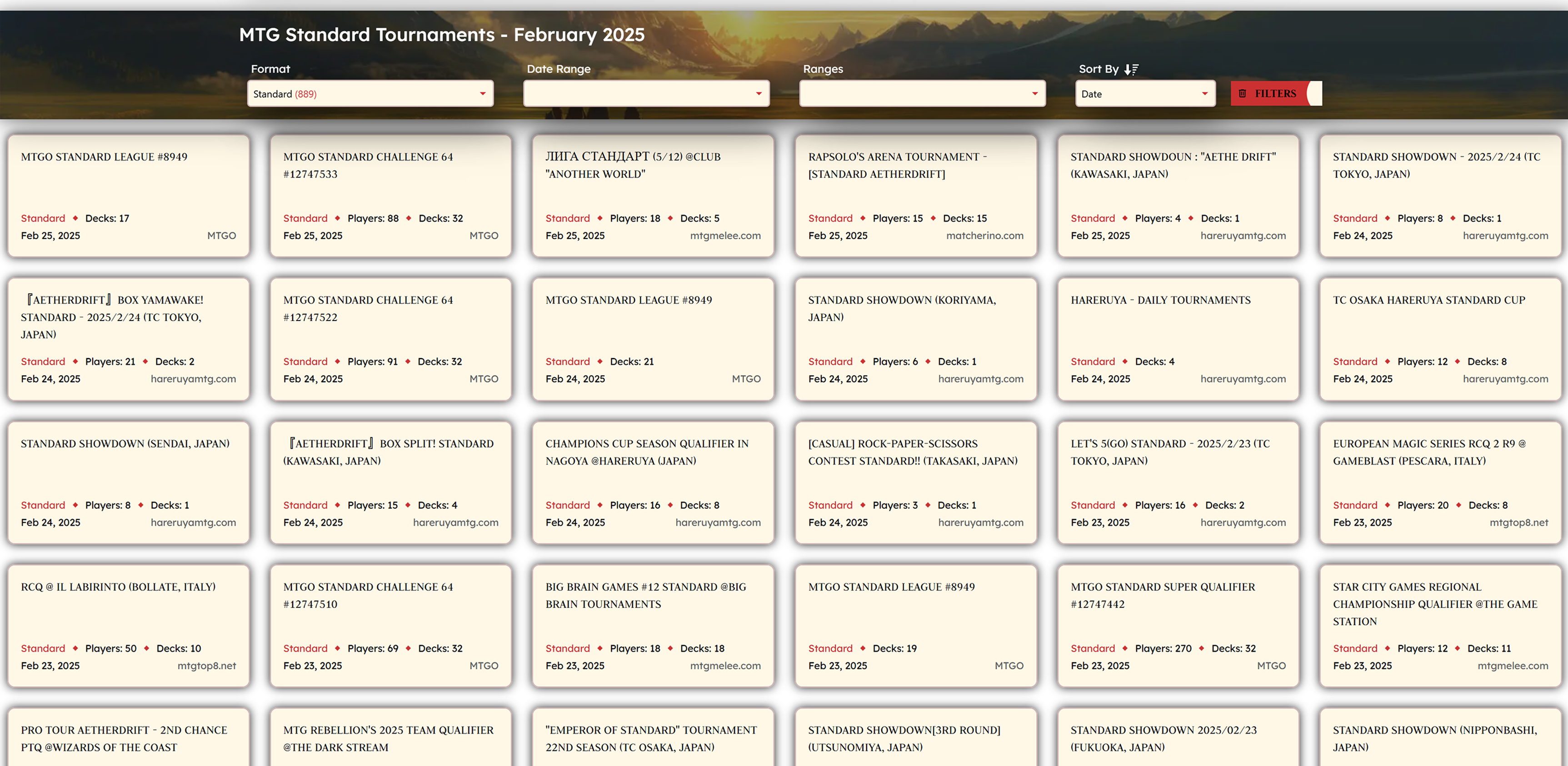Open Standard Showdown 2025/2/24 TC Tokyo card

pos(1441,196)
